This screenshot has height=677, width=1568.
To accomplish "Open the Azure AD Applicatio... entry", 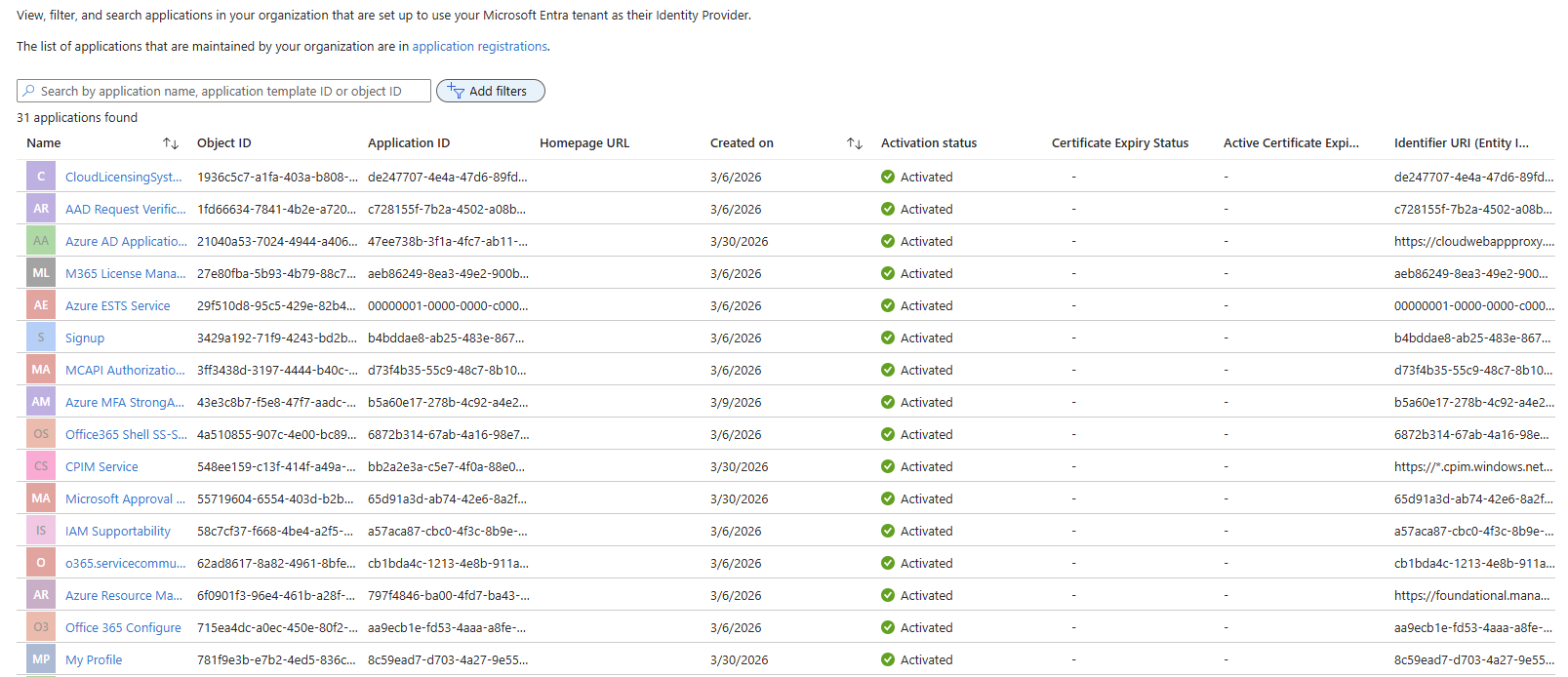I will [x=126, y=241].
